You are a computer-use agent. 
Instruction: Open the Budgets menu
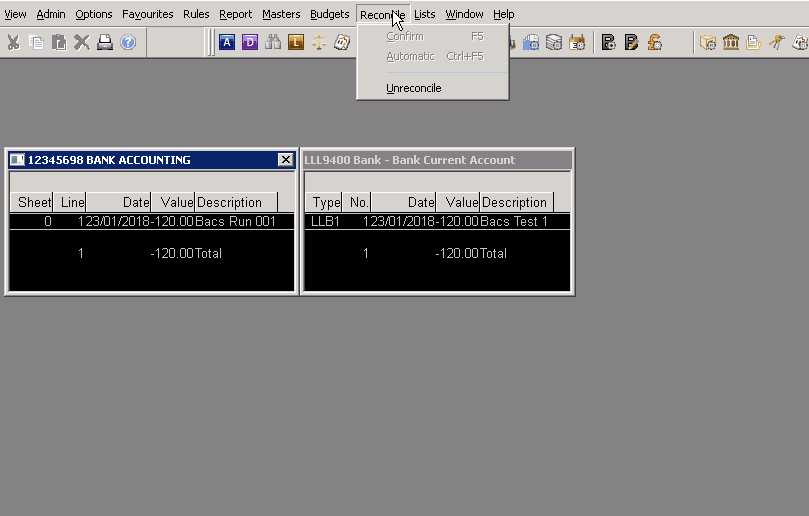(329, 14)
